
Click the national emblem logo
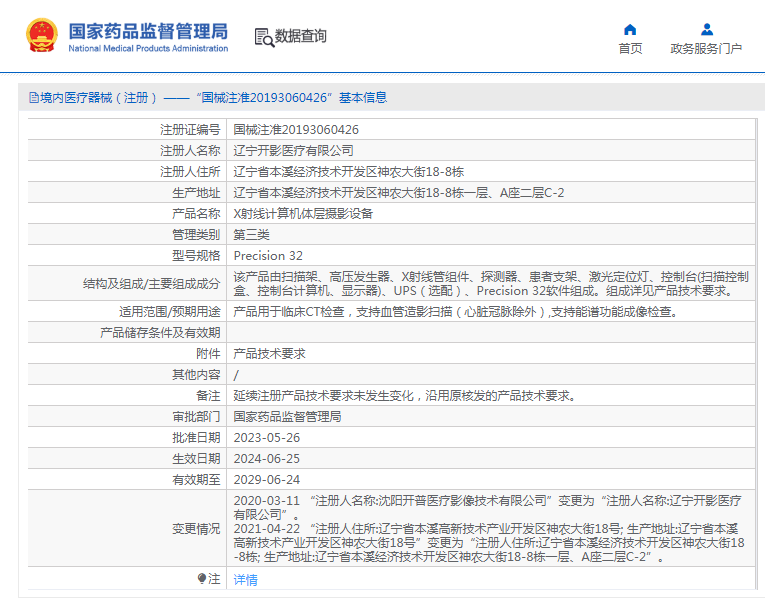coord(41,36)
